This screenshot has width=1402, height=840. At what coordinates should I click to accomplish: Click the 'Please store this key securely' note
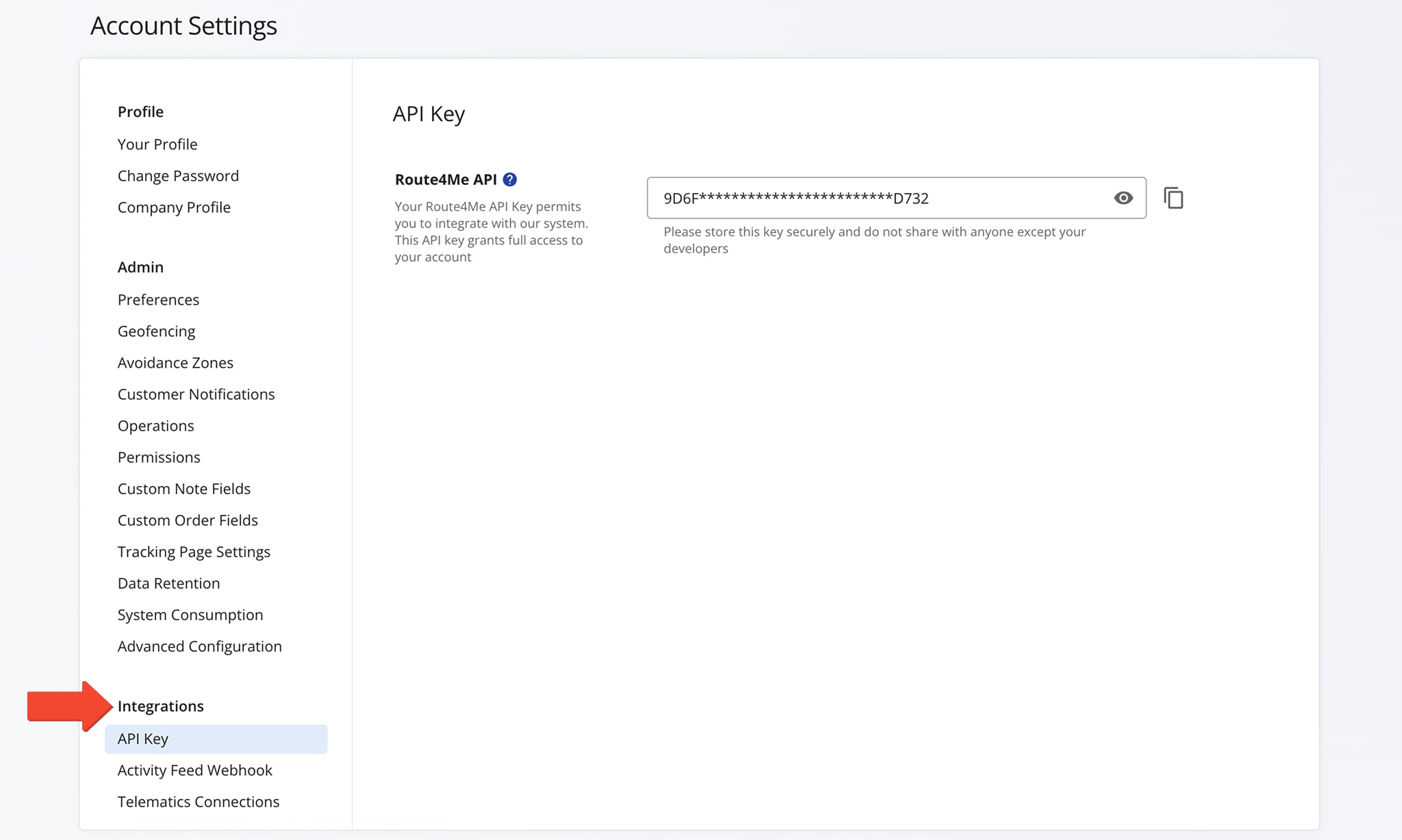(x=874, y=240)
